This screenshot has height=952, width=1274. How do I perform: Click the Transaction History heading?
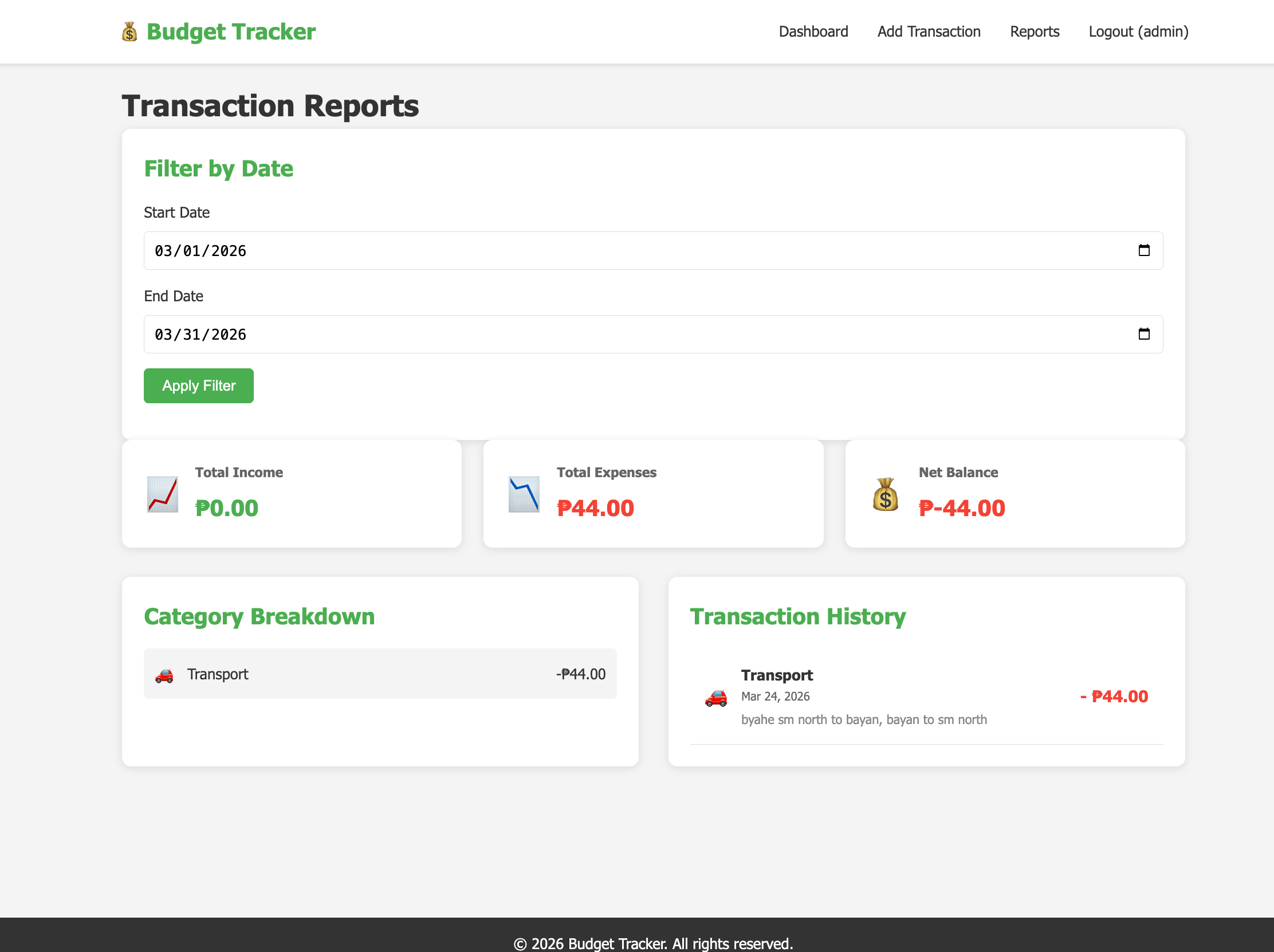(x=798, y=617)
